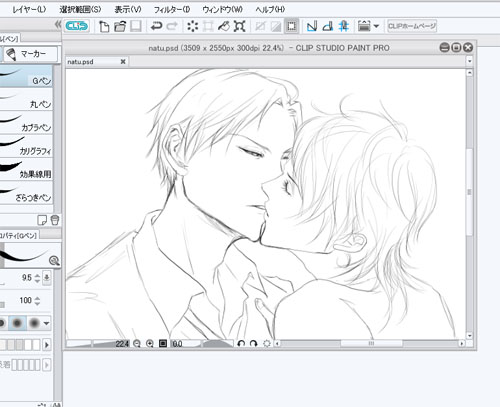Select the 効果線用 brush
The width and height of the screenshot is (500, 407).
tap(26, 169)
